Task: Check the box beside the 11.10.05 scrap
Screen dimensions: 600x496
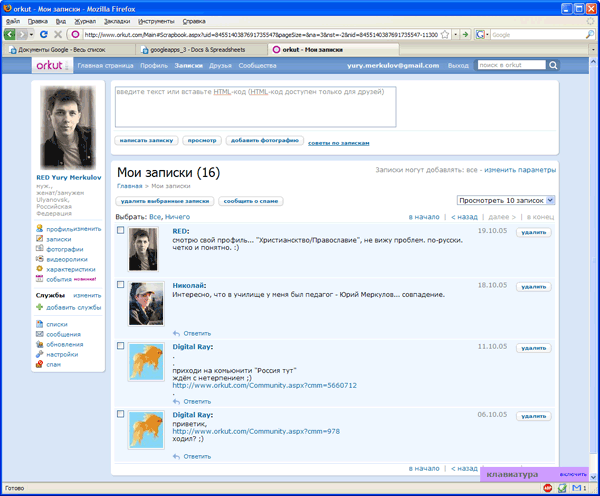Action: (x=121, y=346)
